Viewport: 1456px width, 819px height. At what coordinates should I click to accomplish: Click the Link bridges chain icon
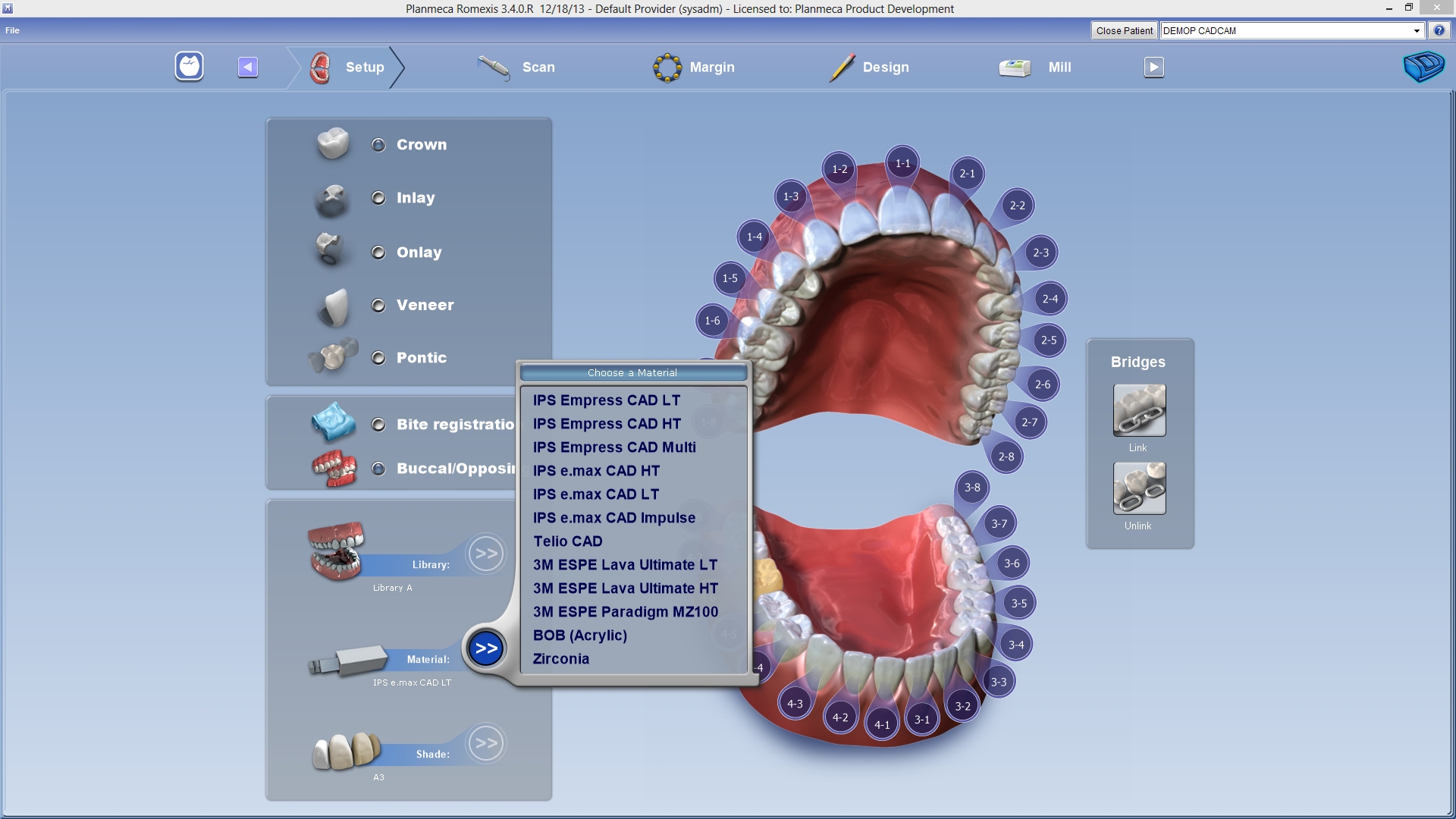(1139, 410)
